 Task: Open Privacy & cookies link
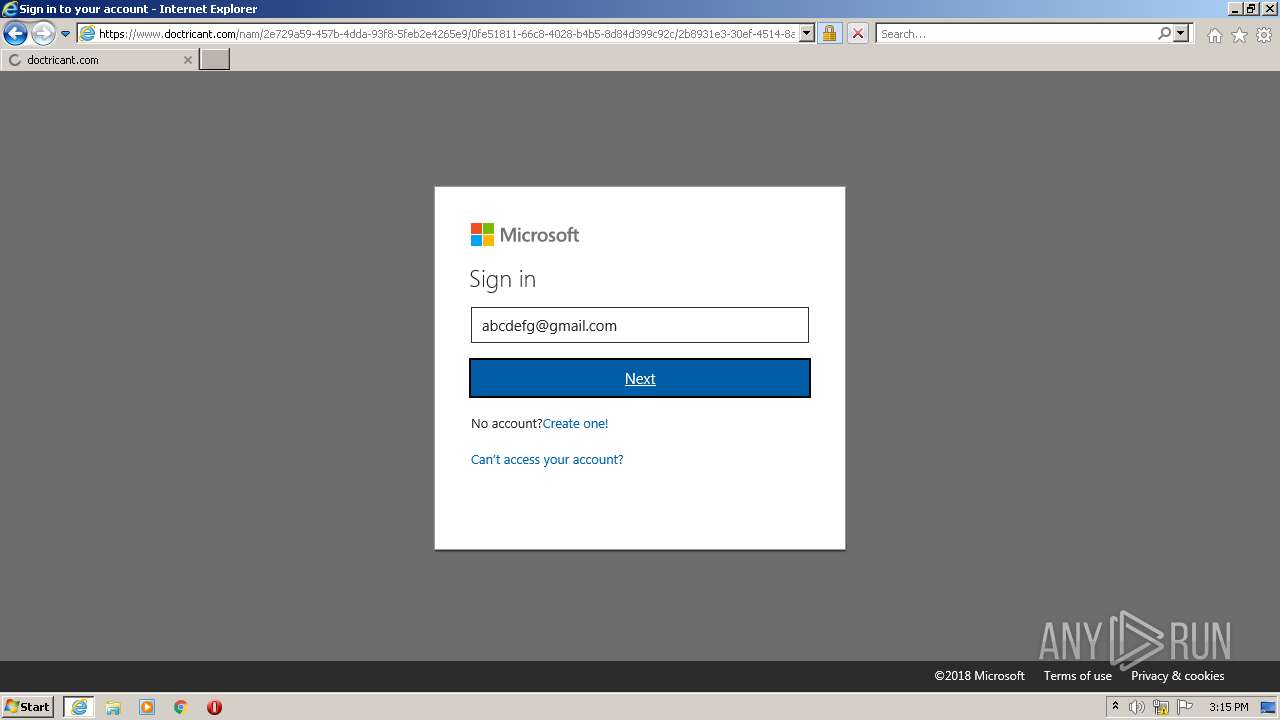pos(1178,676)
